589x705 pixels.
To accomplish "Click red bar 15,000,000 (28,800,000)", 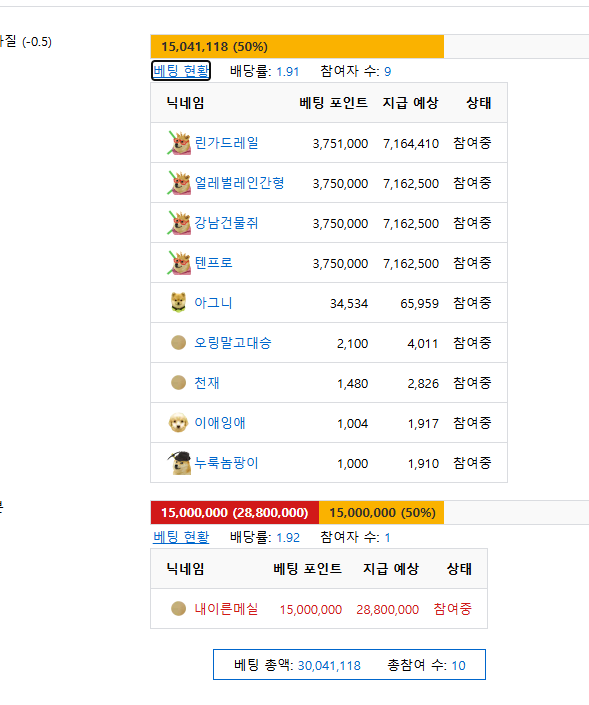I will pyautogui.click(x=235, y=513).
